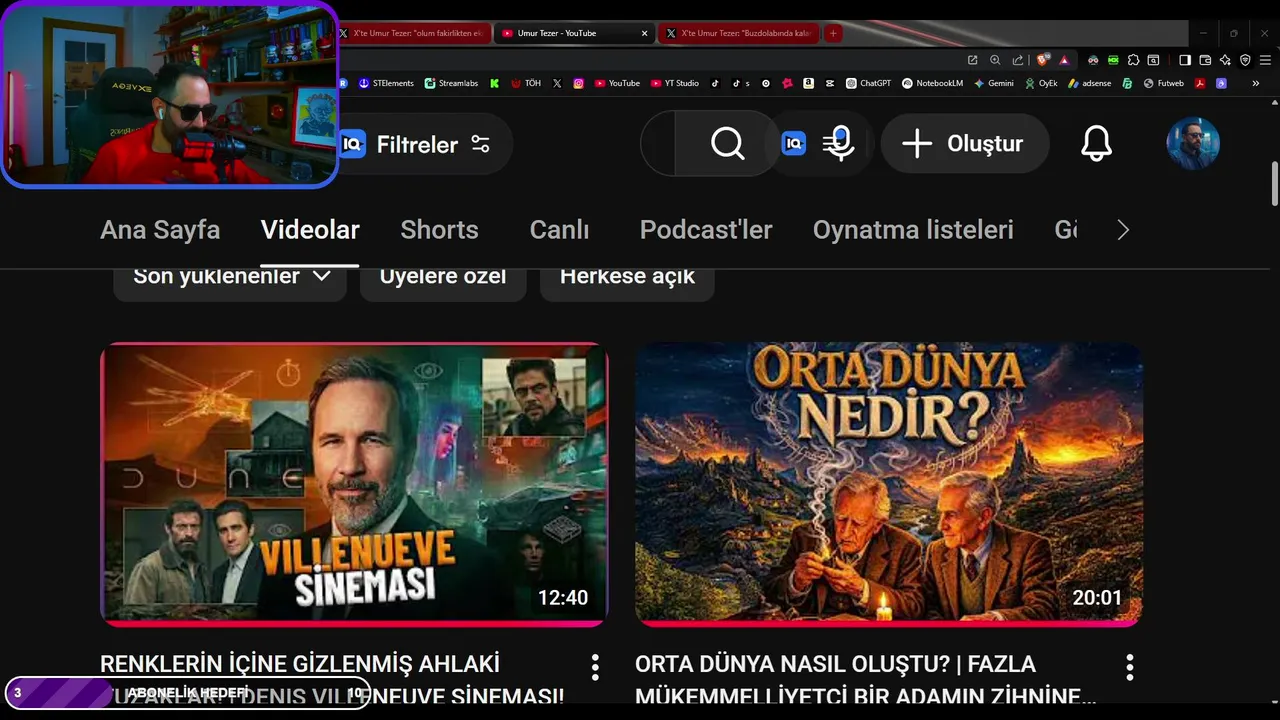Click the page vertical scrollbar thumb
The height and width of the screenshot is (720, 1280).
click(1275, 183)
